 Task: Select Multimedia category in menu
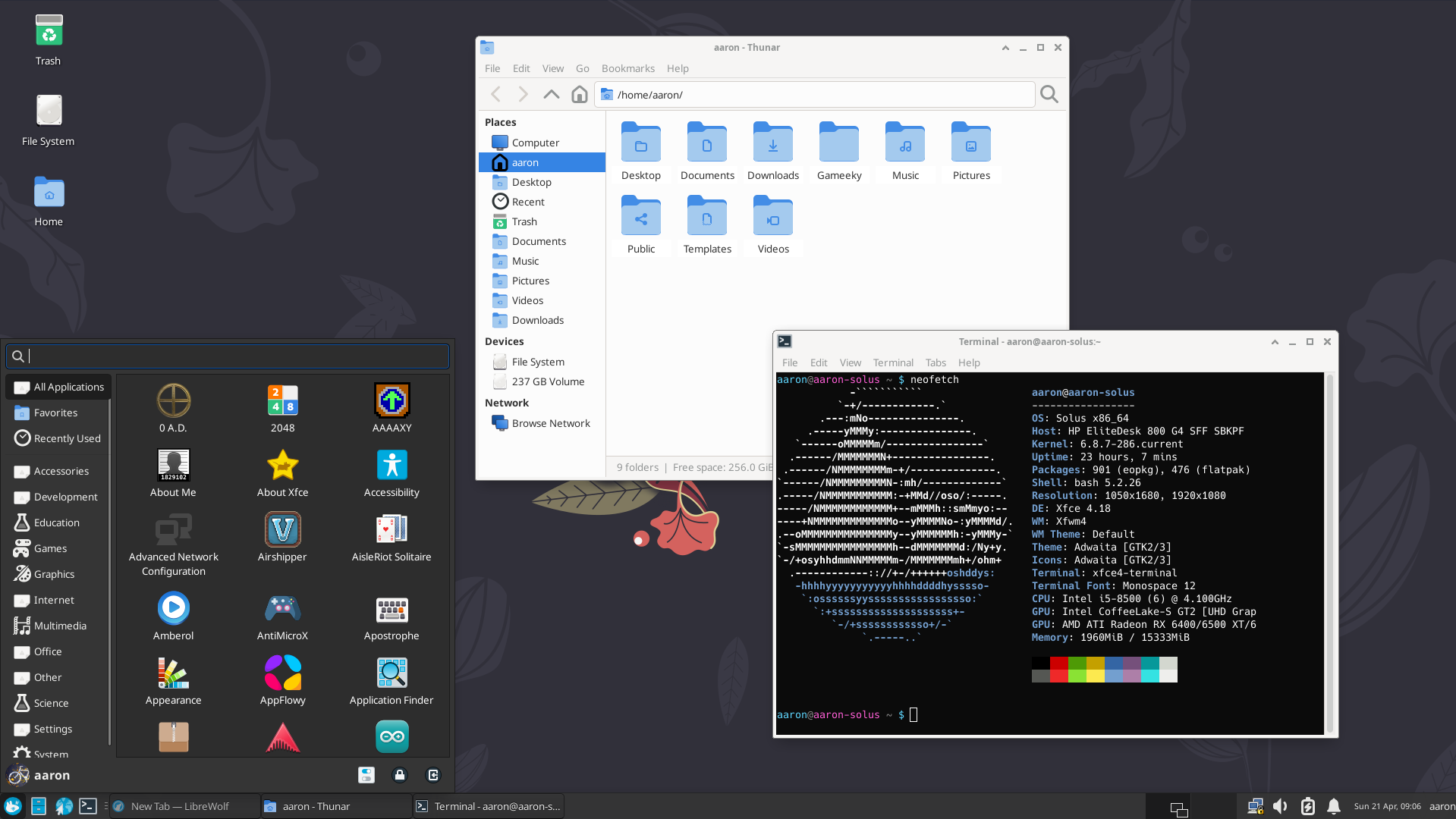58,626
